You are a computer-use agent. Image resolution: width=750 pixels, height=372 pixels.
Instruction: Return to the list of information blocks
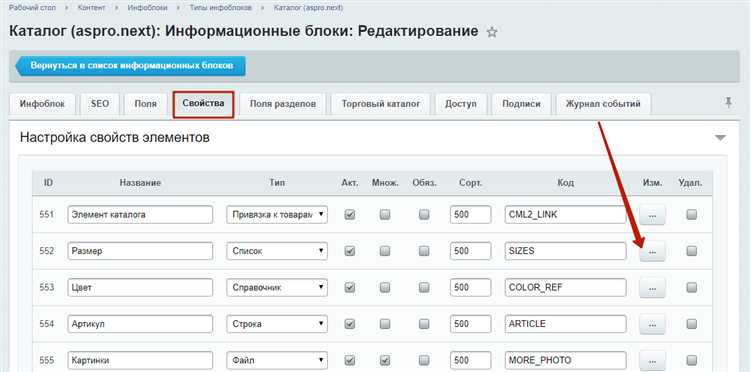click(x=131, y=66)
